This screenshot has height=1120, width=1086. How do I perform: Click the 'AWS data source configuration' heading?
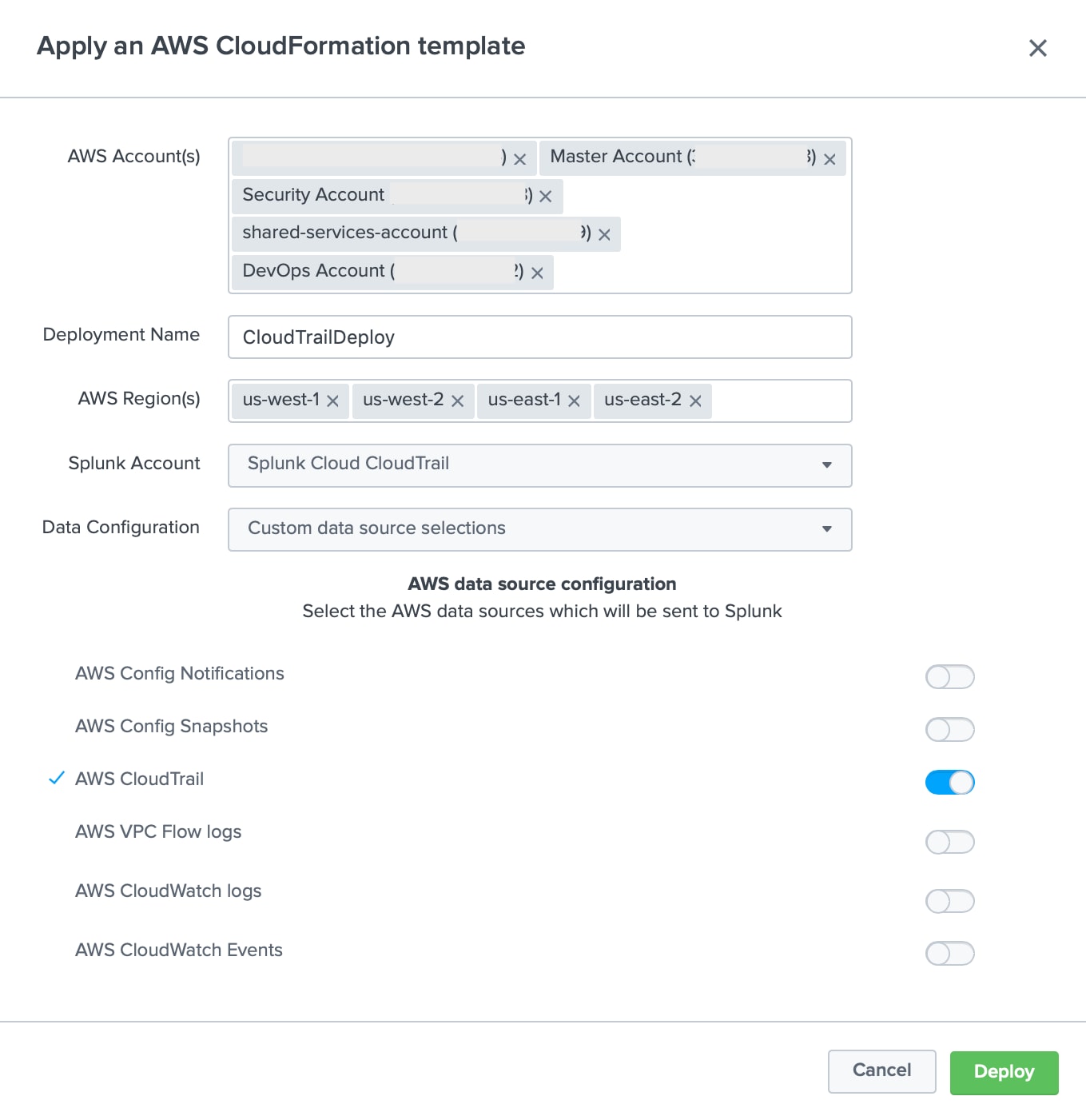pyautogui.click(x=543, y=584)
